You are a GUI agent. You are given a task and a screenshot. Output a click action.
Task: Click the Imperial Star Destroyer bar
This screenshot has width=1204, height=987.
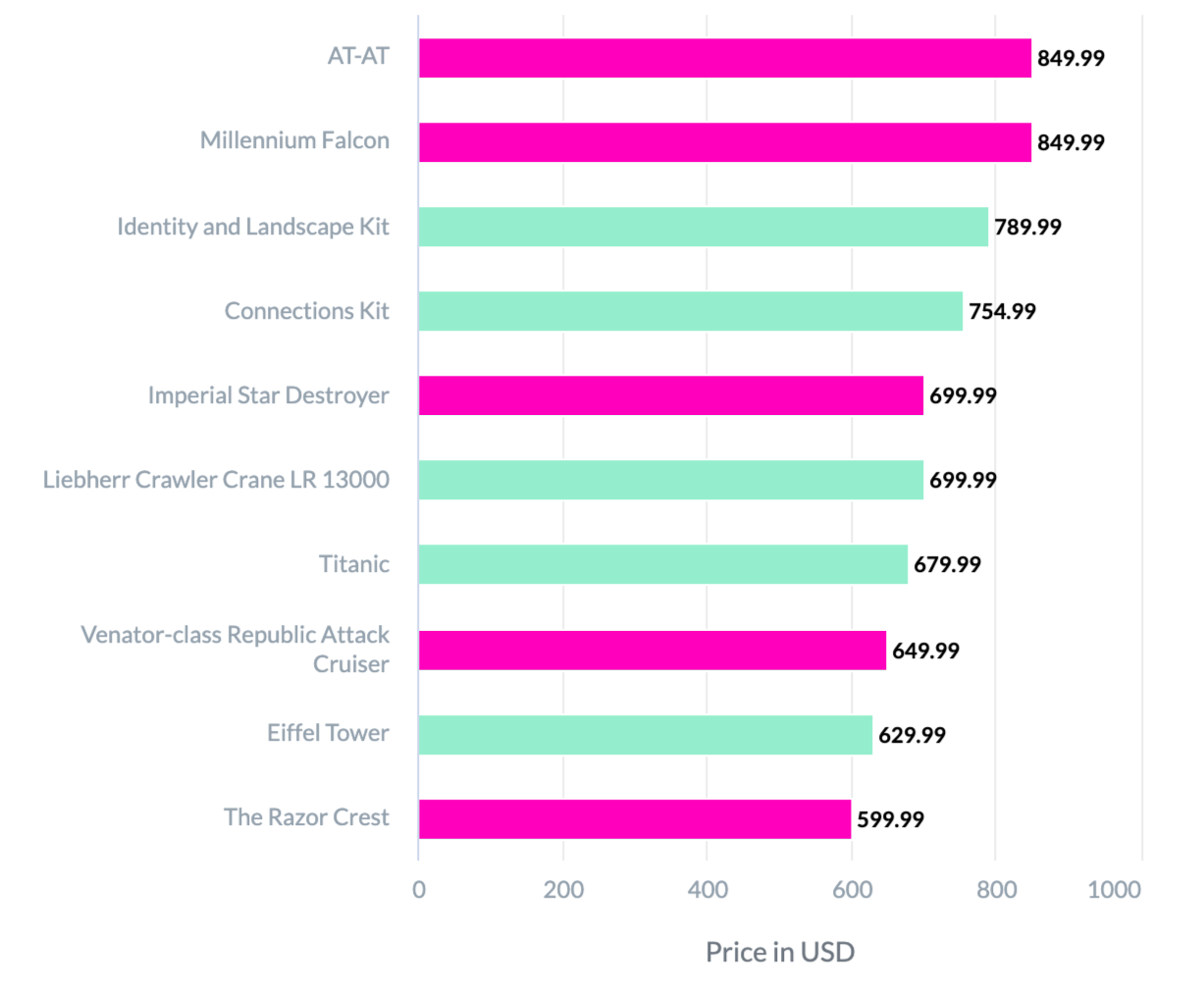coord(670,395)
